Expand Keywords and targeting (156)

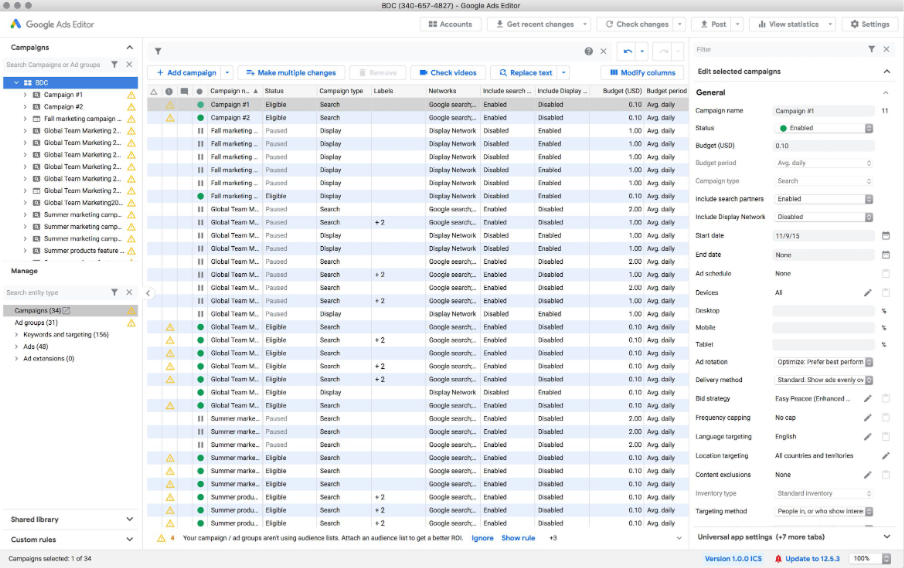click(16, 334)
